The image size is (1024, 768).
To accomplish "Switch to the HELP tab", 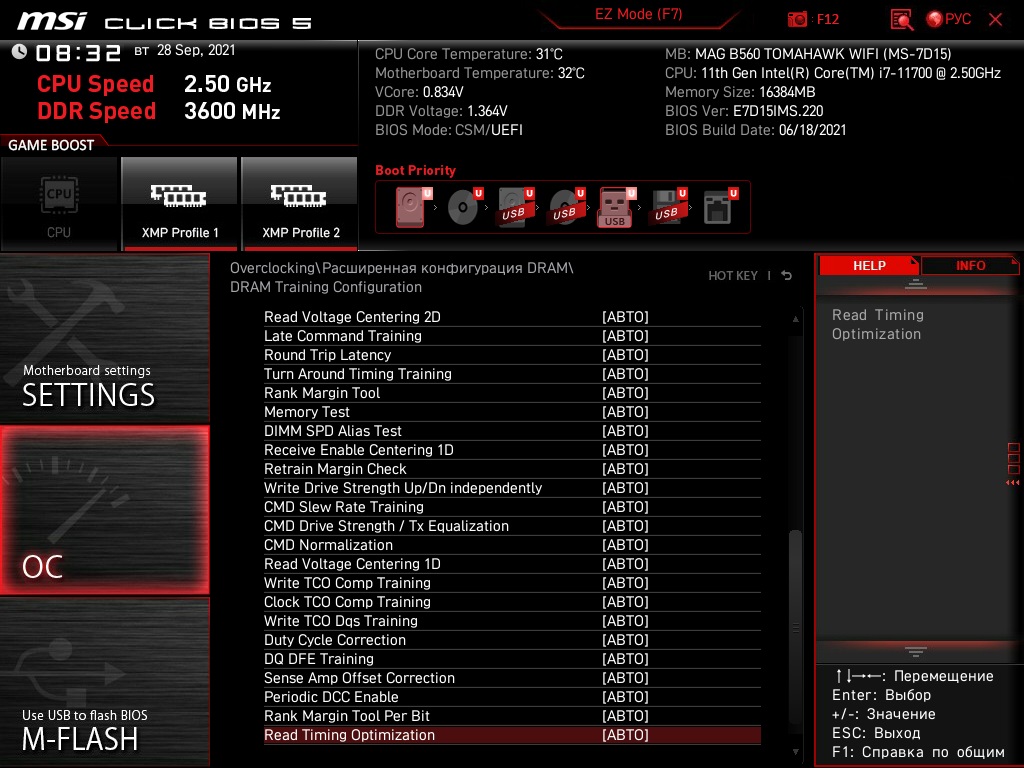I will [869, 265].
